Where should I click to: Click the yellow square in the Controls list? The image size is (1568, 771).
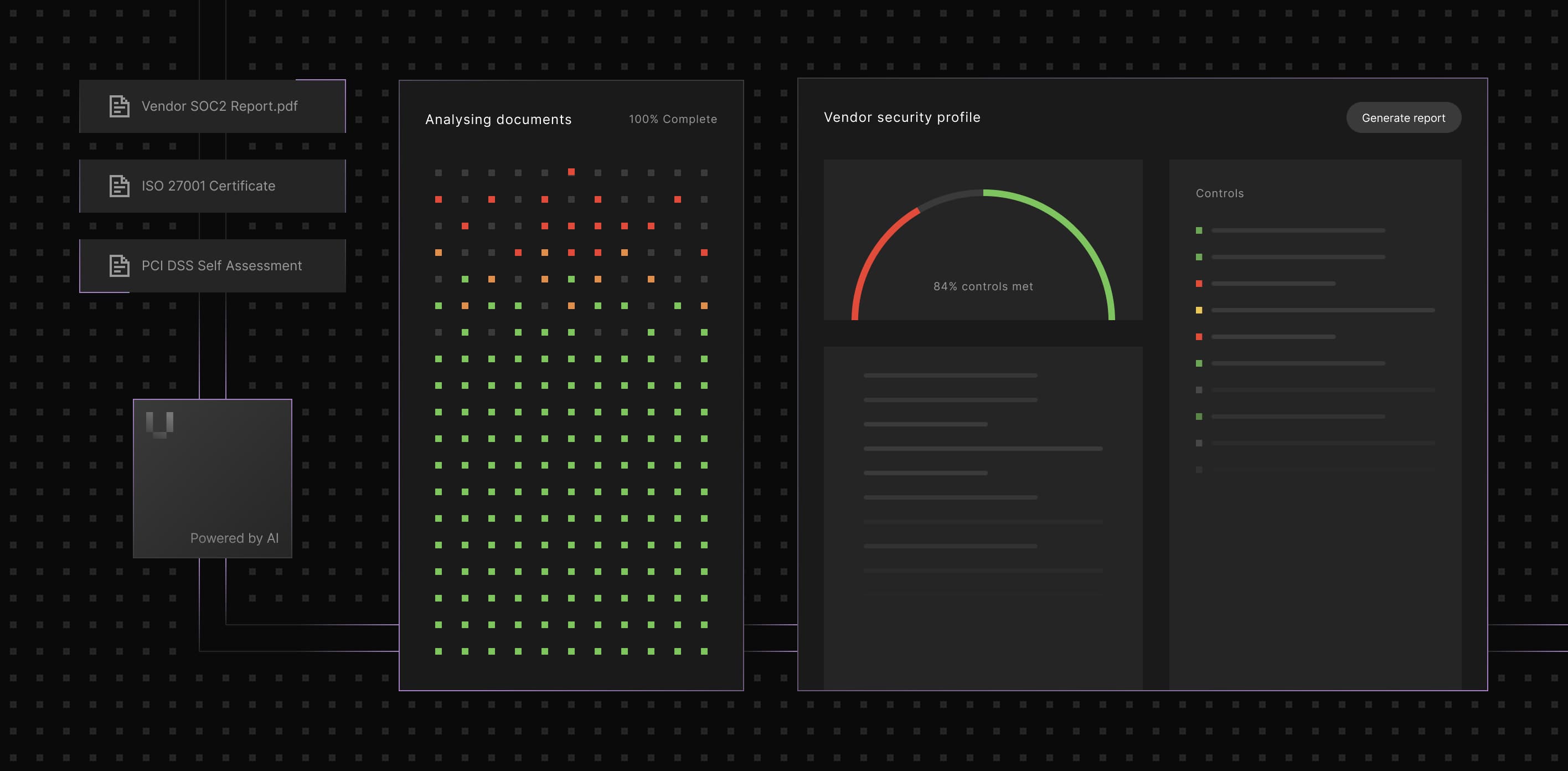coord(1199,311)
